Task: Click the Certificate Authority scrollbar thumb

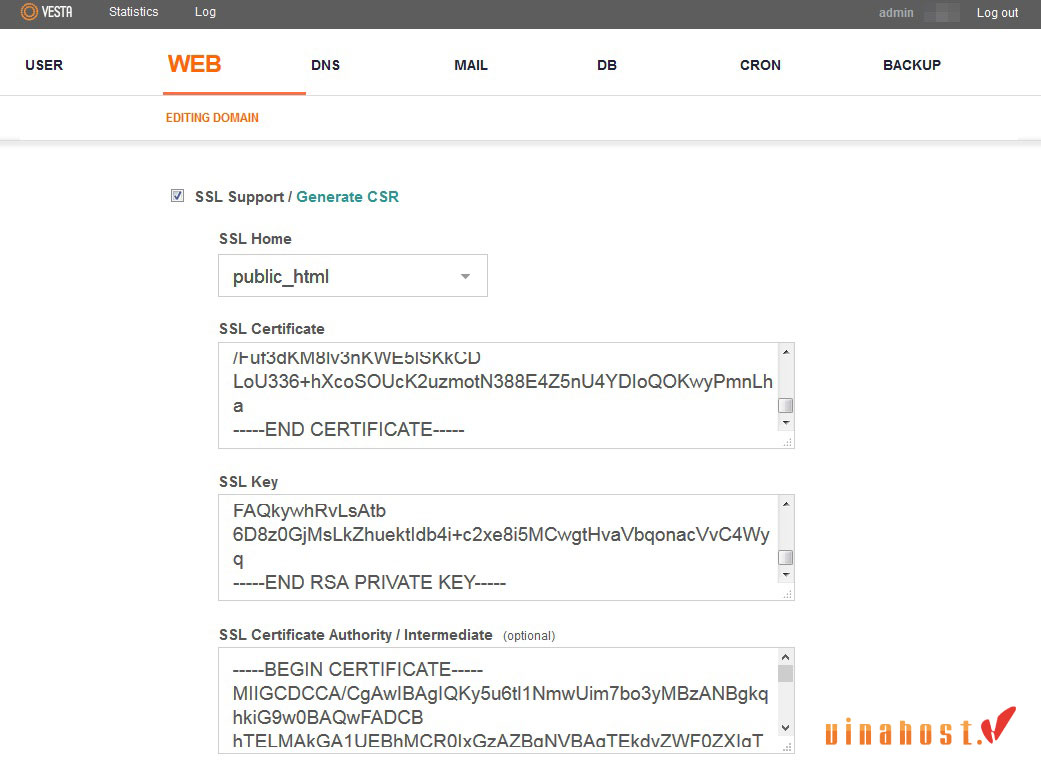Action: (785, 674)
